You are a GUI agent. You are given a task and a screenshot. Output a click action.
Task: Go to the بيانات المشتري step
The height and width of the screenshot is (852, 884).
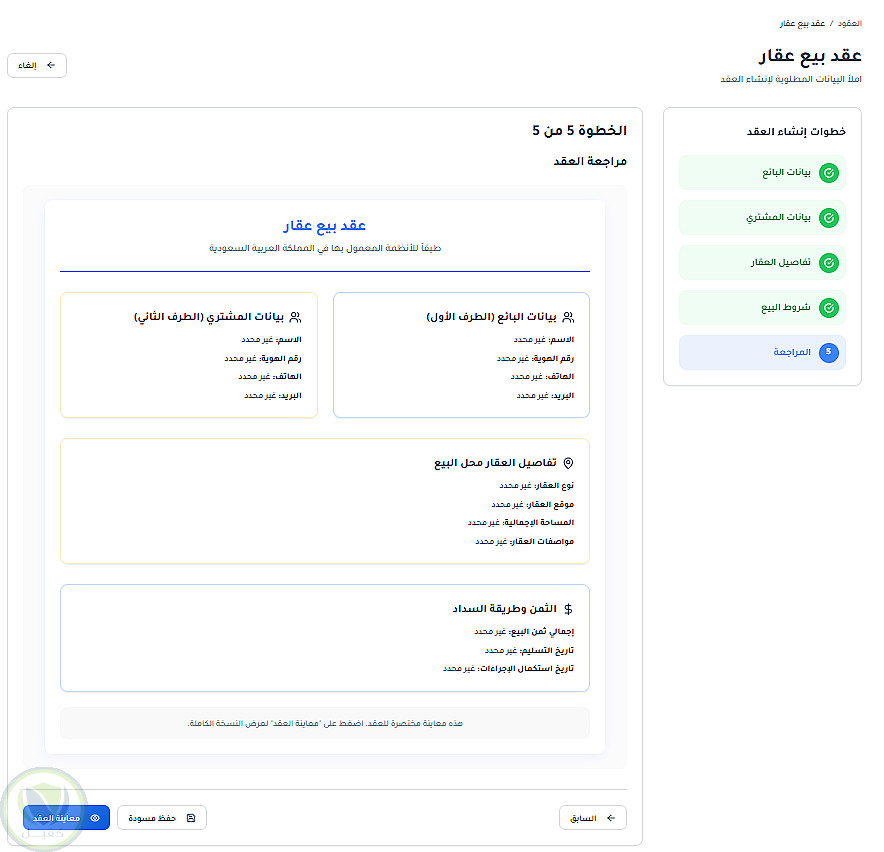pyautogui.click(x=762, y=218)
